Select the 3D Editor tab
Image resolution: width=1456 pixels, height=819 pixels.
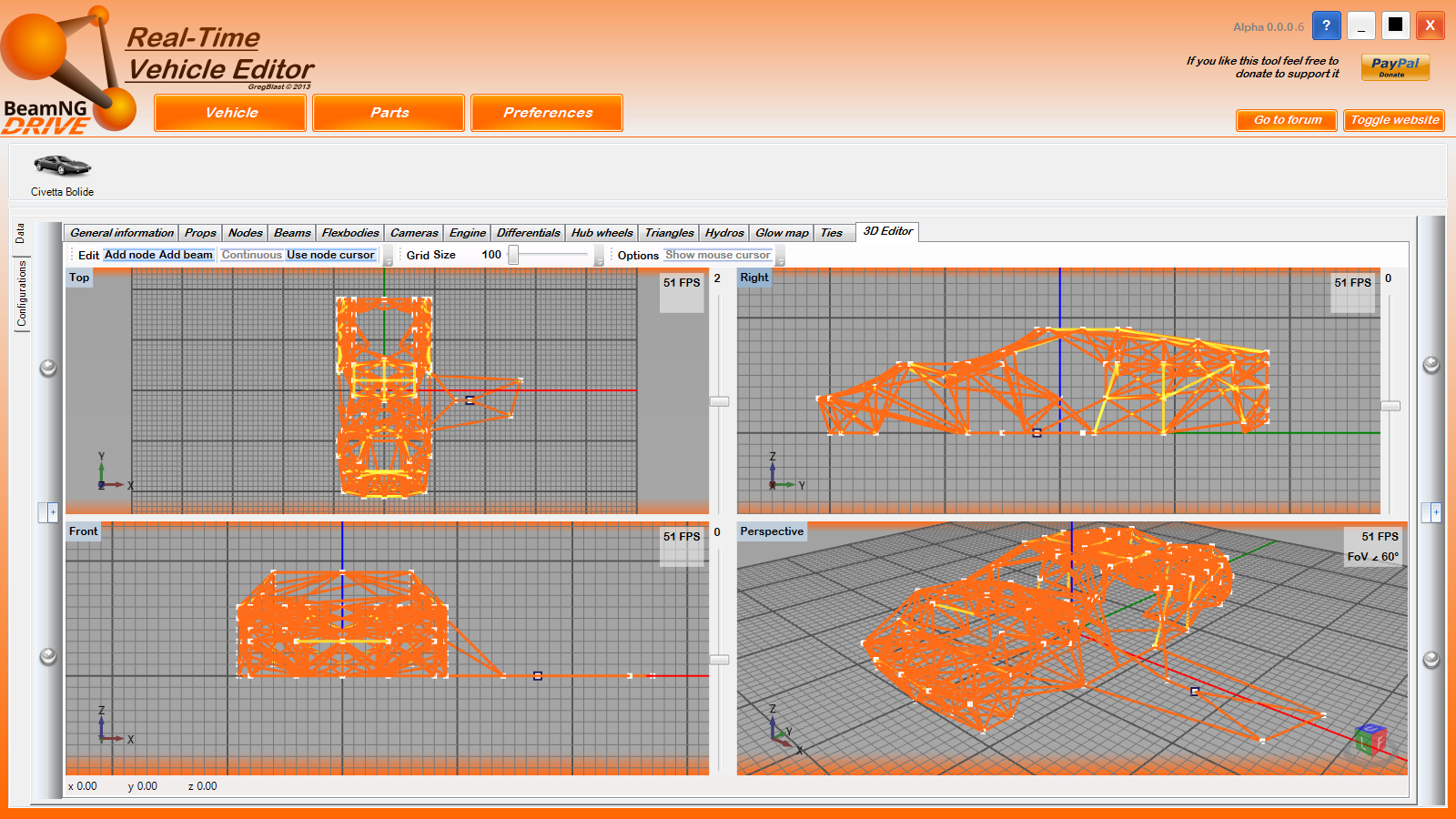(888, 231)
